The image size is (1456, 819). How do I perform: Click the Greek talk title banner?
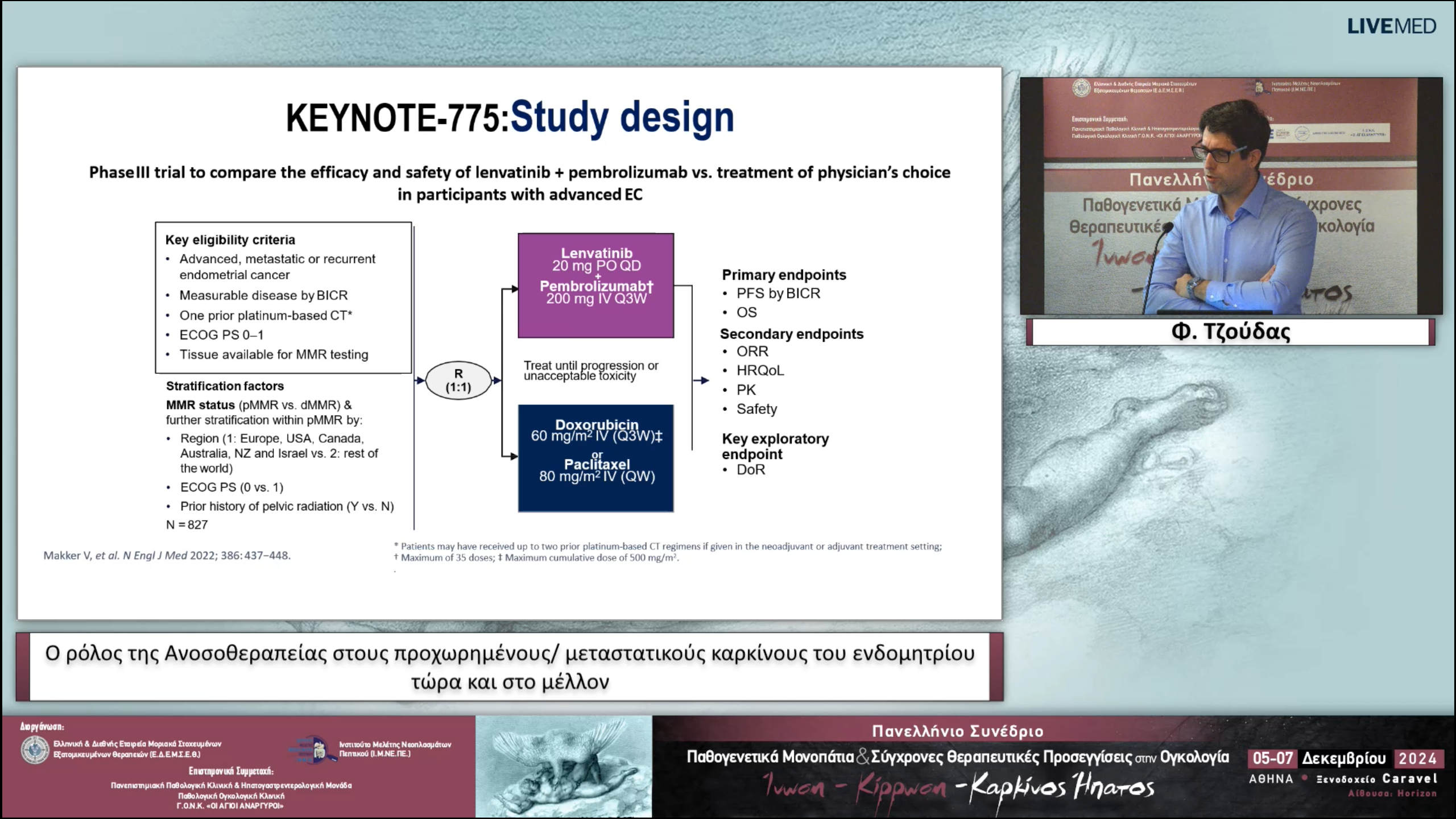click(x=510, y=667)
